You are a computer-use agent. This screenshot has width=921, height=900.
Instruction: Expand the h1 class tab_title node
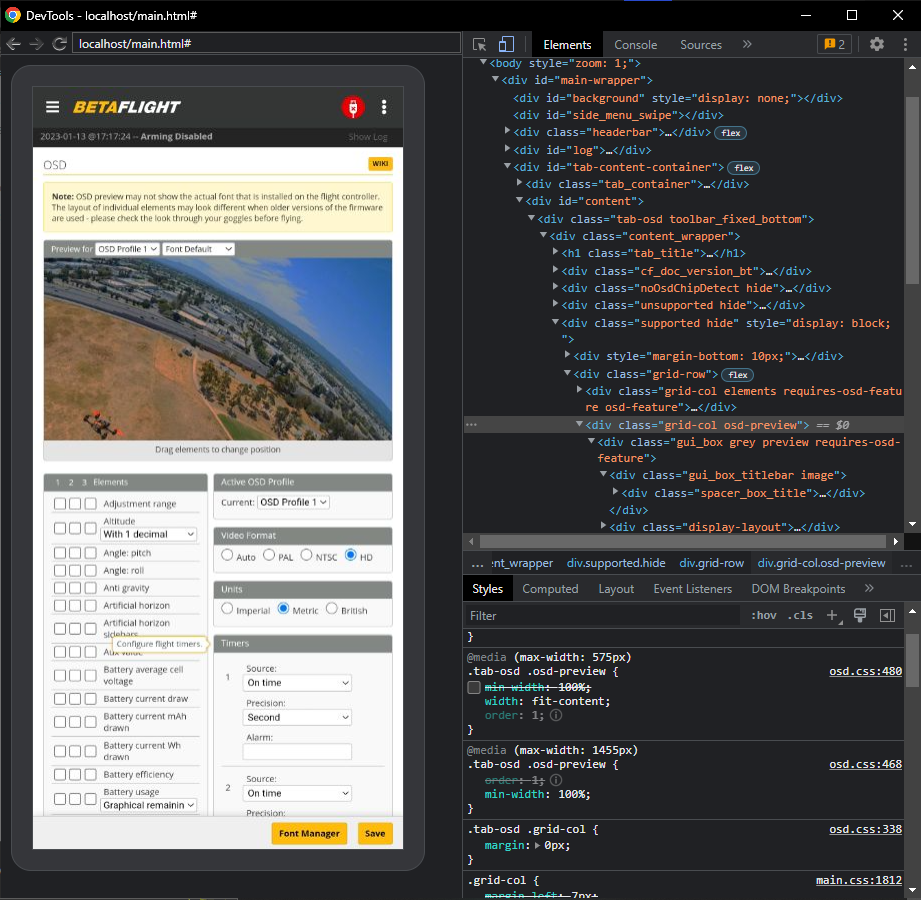coord(555,253)
